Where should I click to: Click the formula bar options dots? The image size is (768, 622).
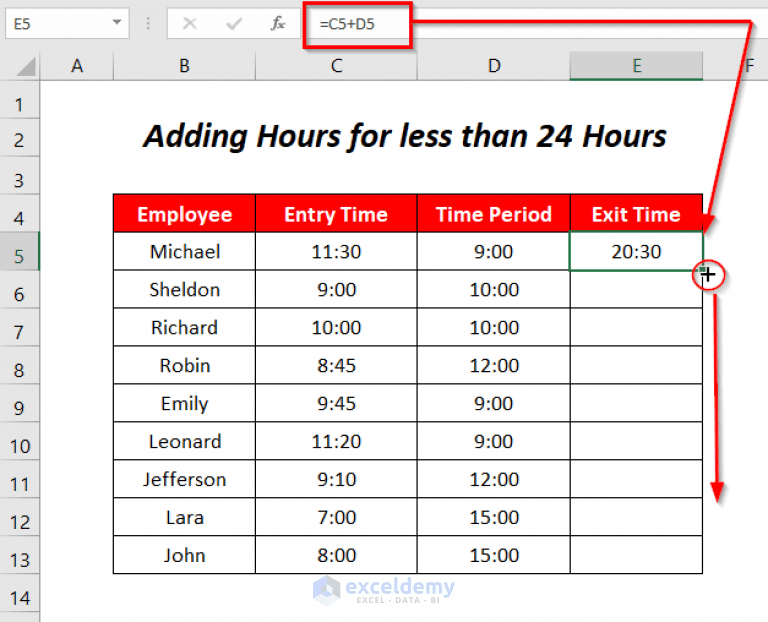tap(148, 23)
